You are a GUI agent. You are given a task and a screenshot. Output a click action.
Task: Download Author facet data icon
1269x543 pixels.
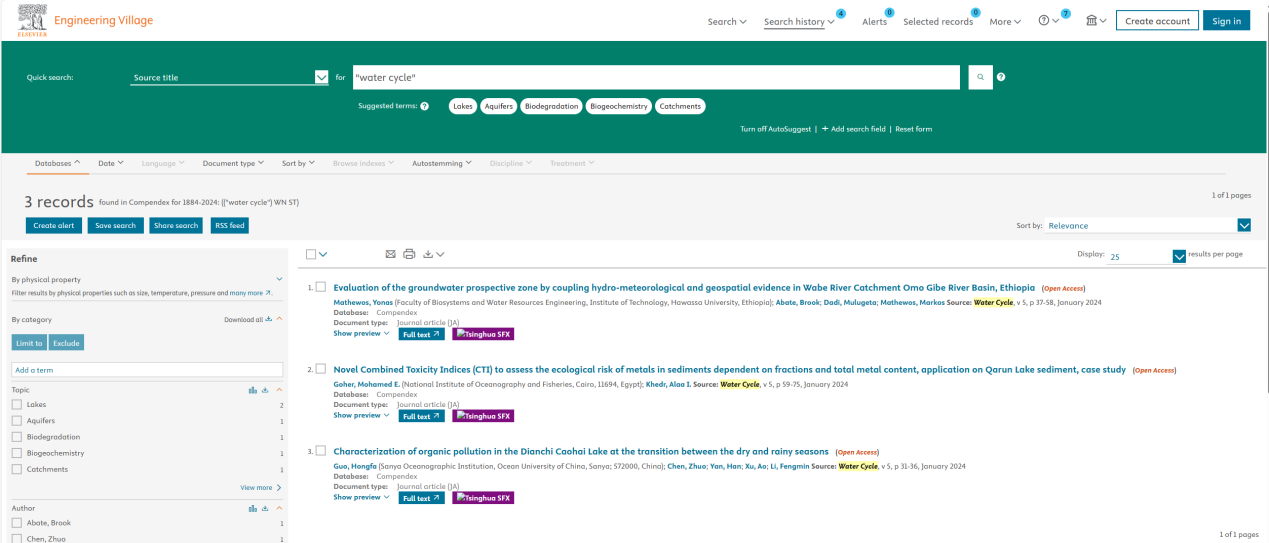click(266, 508)
